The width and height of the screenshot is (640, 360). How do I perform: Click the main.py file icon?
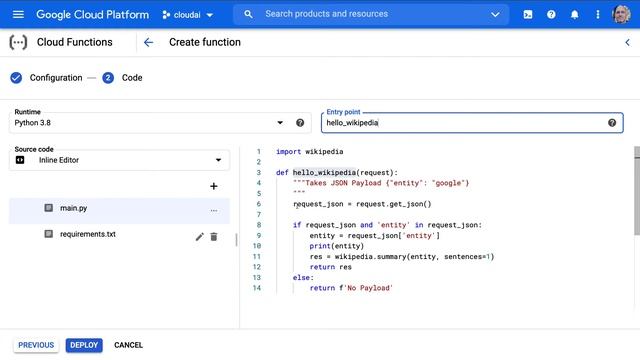coord(49,208)
